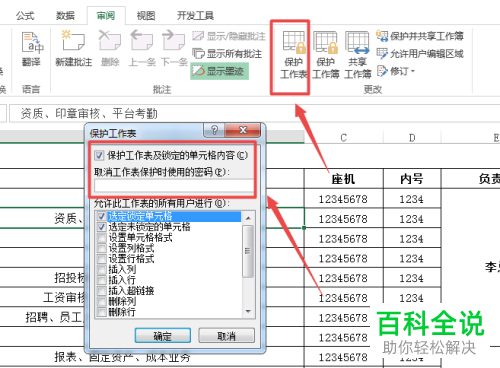Click Protect and Share Workbook (保护并共享工作簿)

pos(420,36)
